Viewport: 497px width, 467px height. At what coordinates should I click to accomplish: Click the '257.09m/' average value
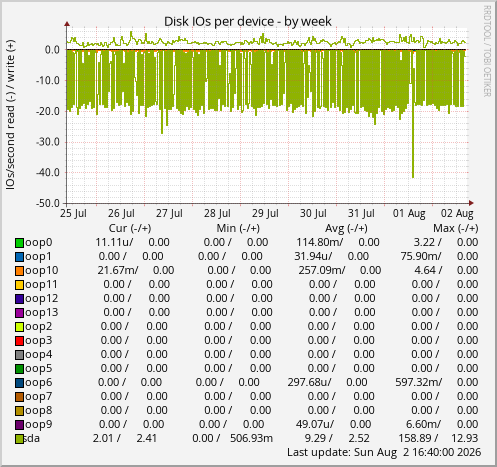[x=322, y=270]
